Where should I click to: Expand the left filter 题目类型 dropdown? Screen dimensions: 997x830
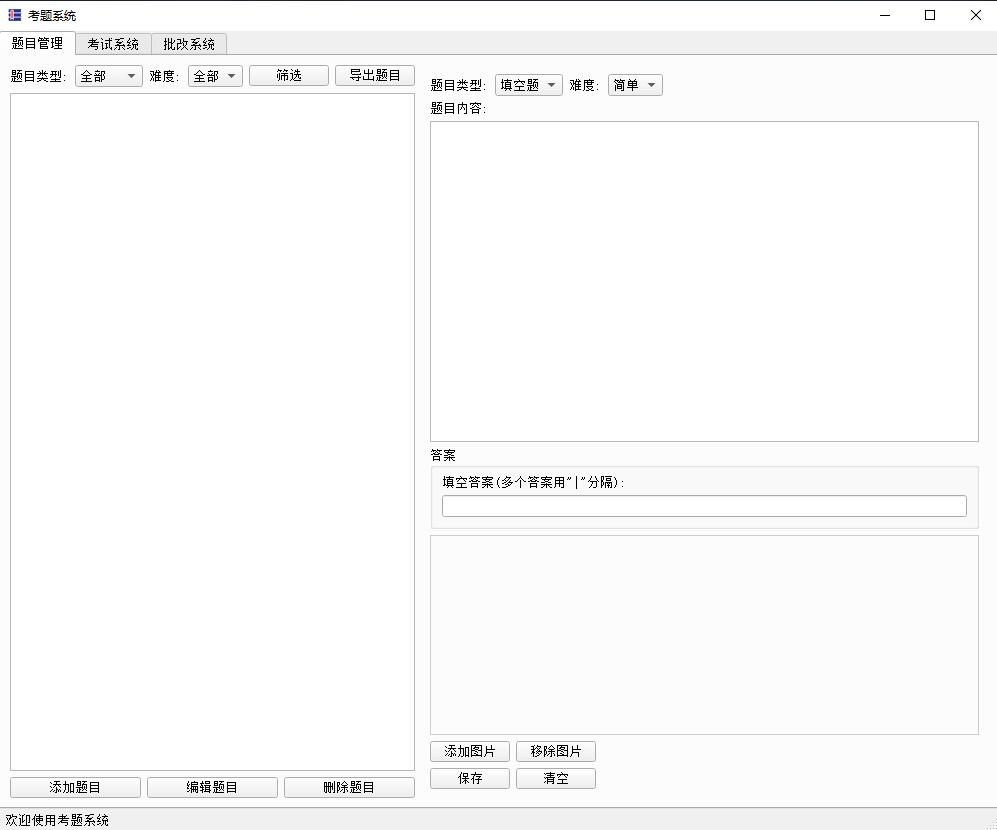pyautogui.click(x=109, y=76)
